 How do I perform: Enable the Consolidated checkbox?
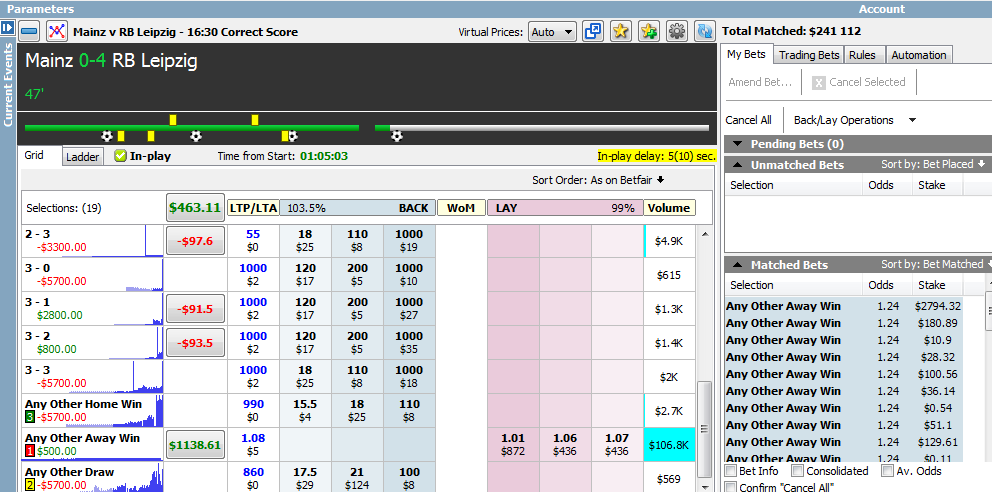point(797,471)
